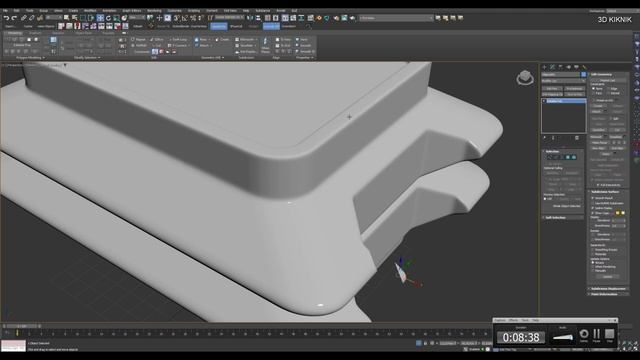
Task: Open the Select by Name dialog
Action: pyautogui.click(x=74, y=18)
